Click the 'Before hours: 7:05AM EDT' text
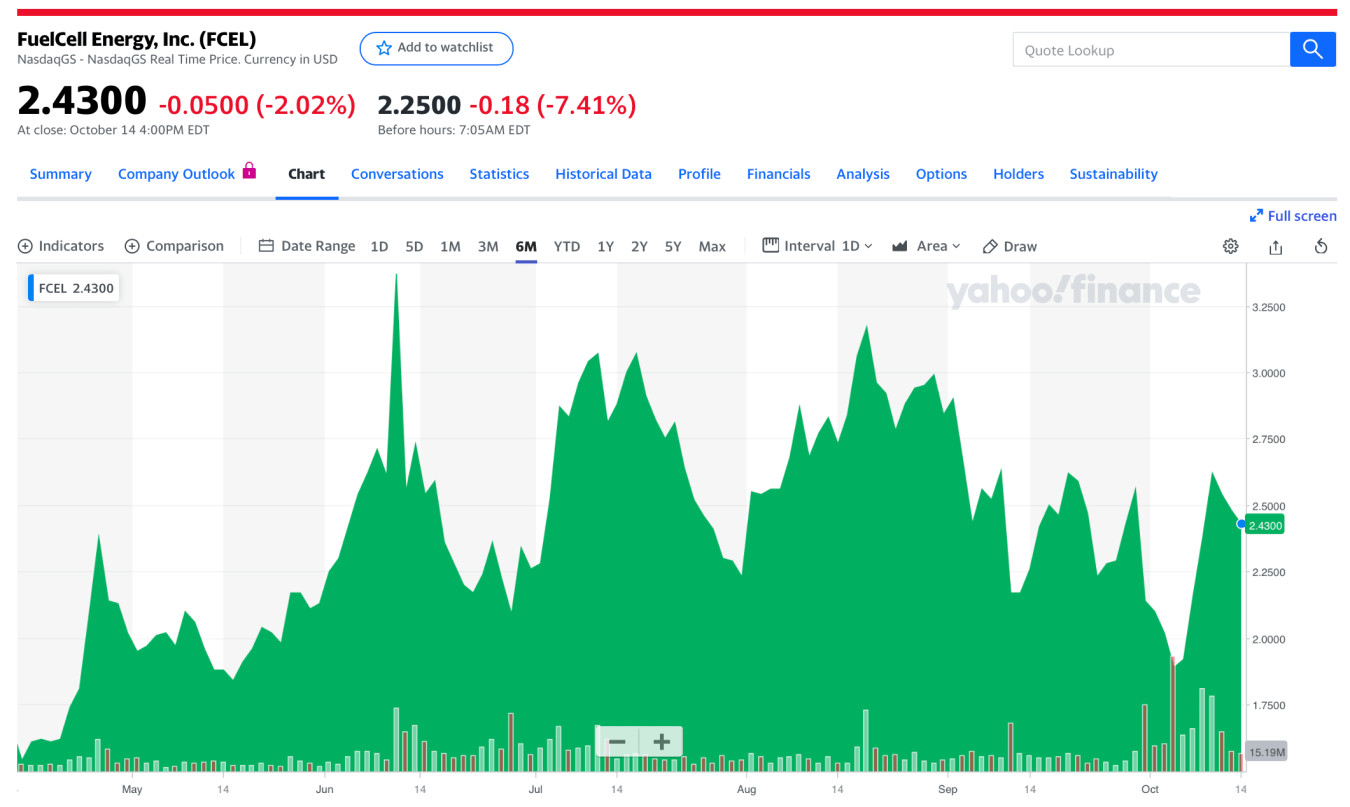The height and width of the screenshot is (807, 1350). point(454,130)
